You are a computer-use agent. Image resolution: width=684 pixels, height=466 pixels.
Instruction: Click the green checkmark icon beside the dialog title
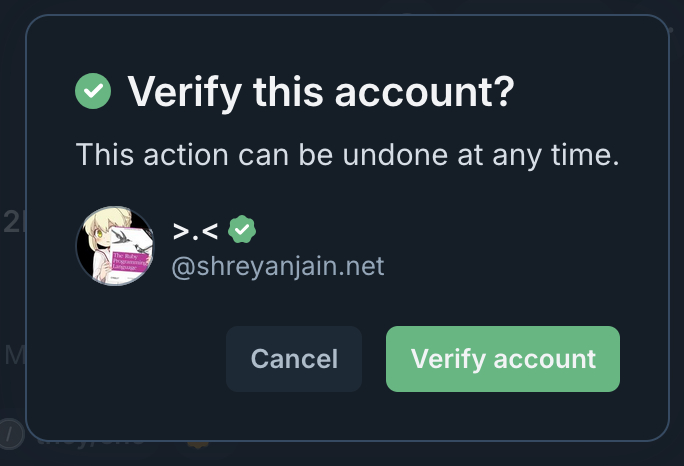click(93, 93)
